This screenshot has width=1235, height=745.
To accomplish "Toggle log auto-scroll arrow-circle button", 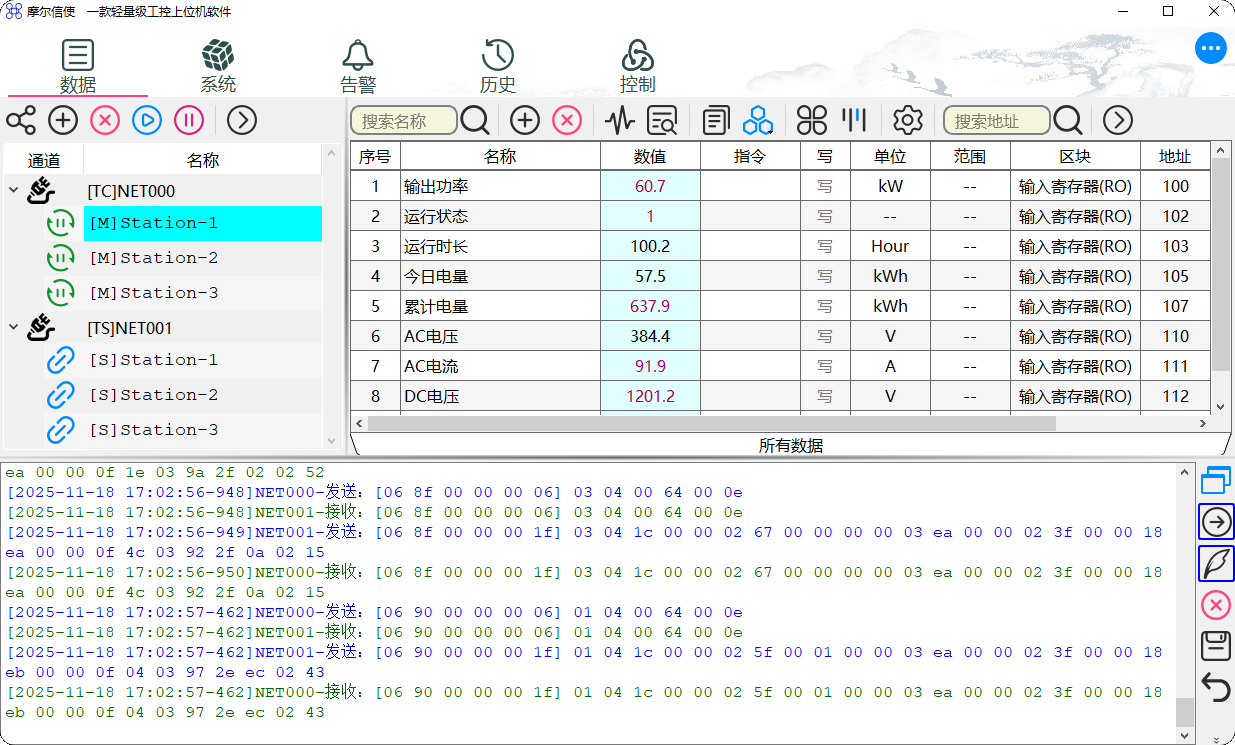I will click(x=1216, y=521).
